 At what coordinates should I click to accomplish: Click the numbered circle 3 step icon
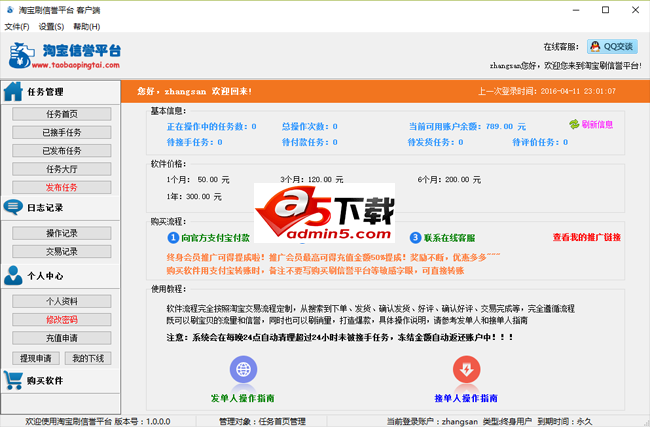[415, 238]
